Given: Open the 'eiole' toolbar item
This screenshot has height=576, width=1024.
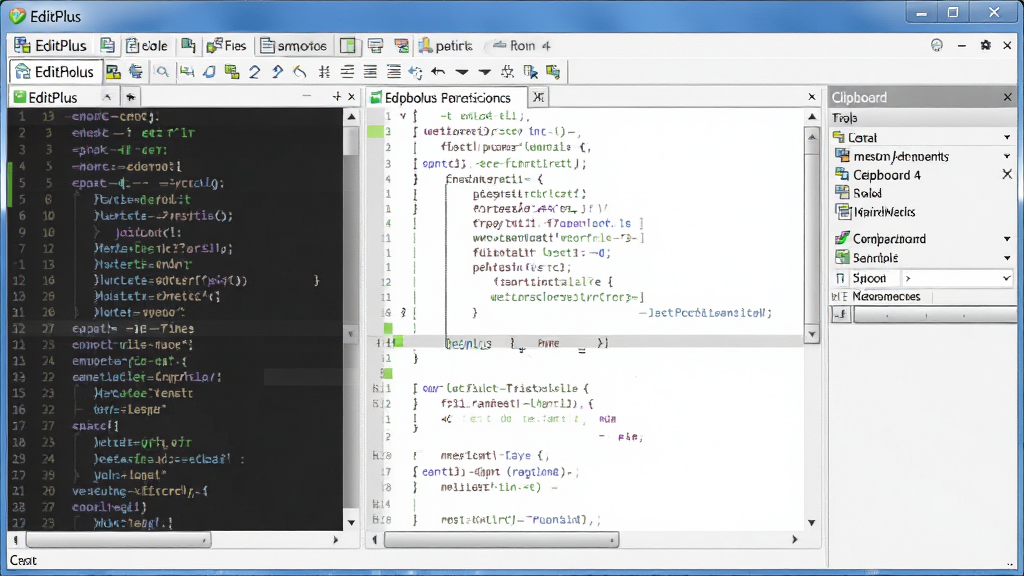Looking at the screenshot, I should point(147,46).
